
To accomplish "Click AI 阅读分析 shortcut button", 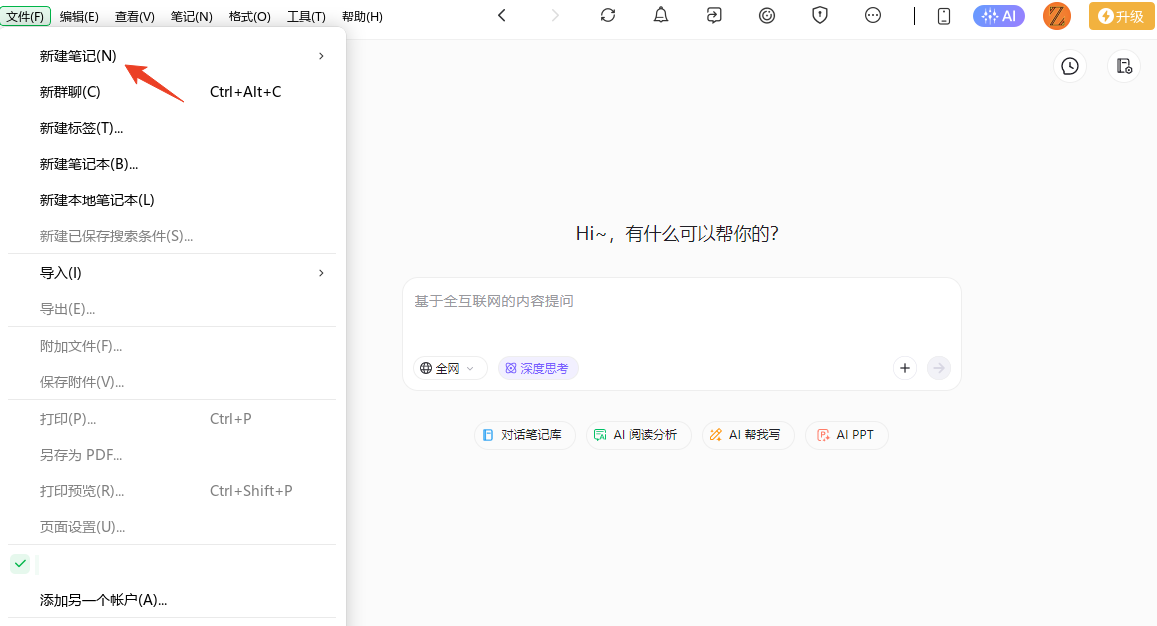I will (x=638, y=435).
